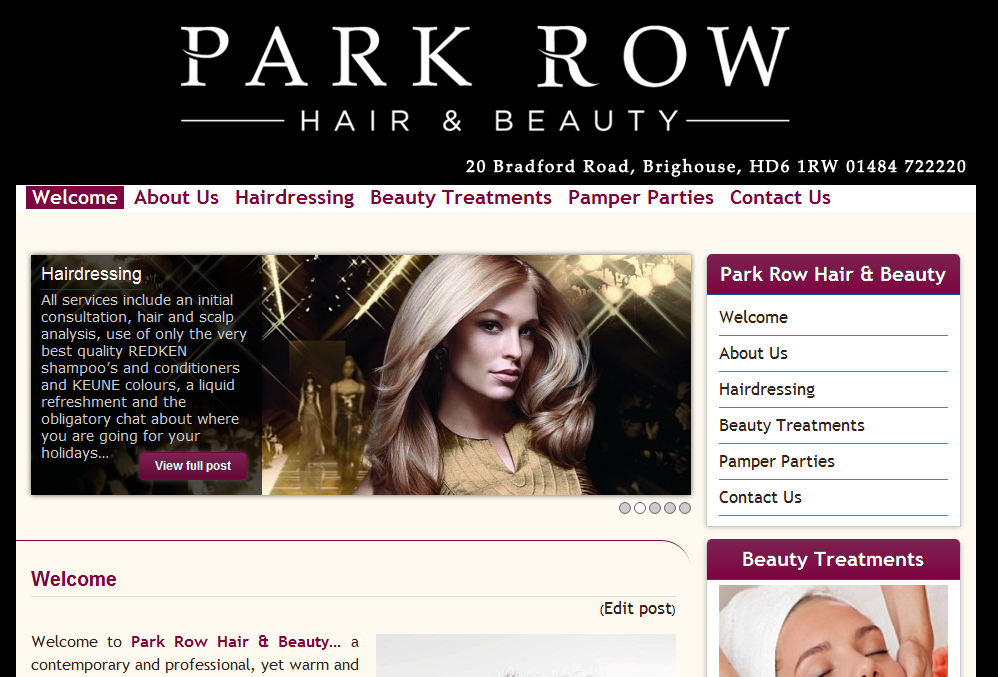
Task: Open Contact Us from the top navigation
Action: (x=780, y=197)
